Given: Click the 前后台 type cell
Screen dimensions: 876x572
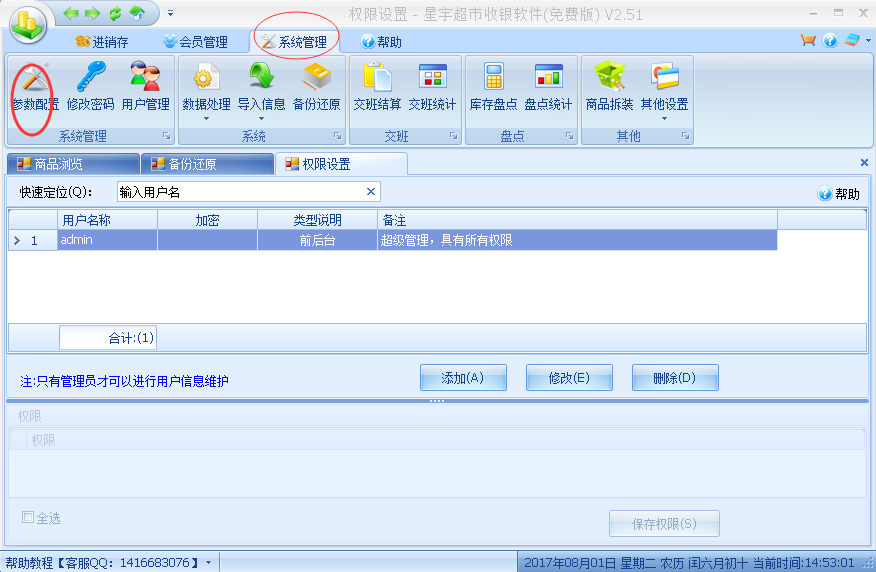Looking at the screenshot, I should (317, 240).
